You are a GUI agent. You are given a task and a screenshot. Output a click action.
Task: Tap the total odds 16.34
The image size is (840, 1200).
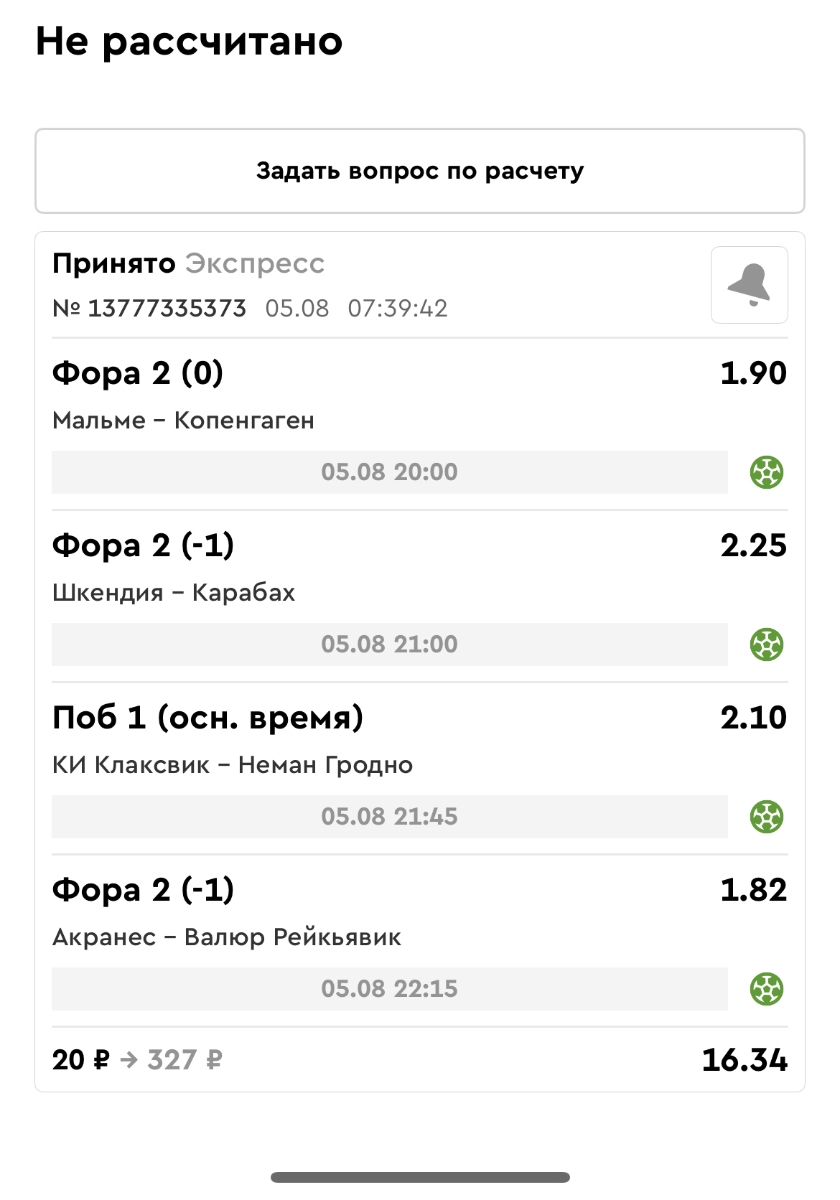tap(744, 1060)
